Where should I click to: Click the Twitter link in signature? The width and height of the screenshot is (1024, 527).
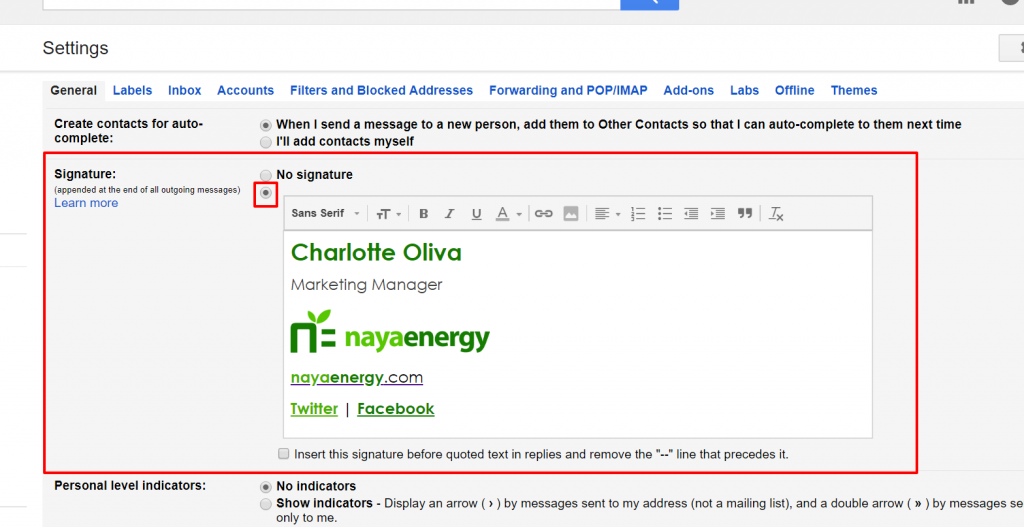click(314, 409)
